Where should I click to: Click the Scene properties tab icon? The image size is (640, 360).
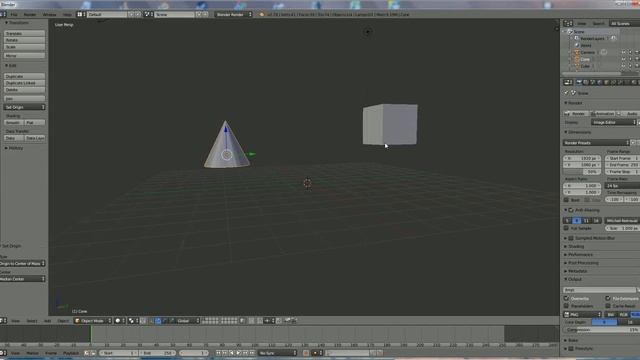coord(593,82)
